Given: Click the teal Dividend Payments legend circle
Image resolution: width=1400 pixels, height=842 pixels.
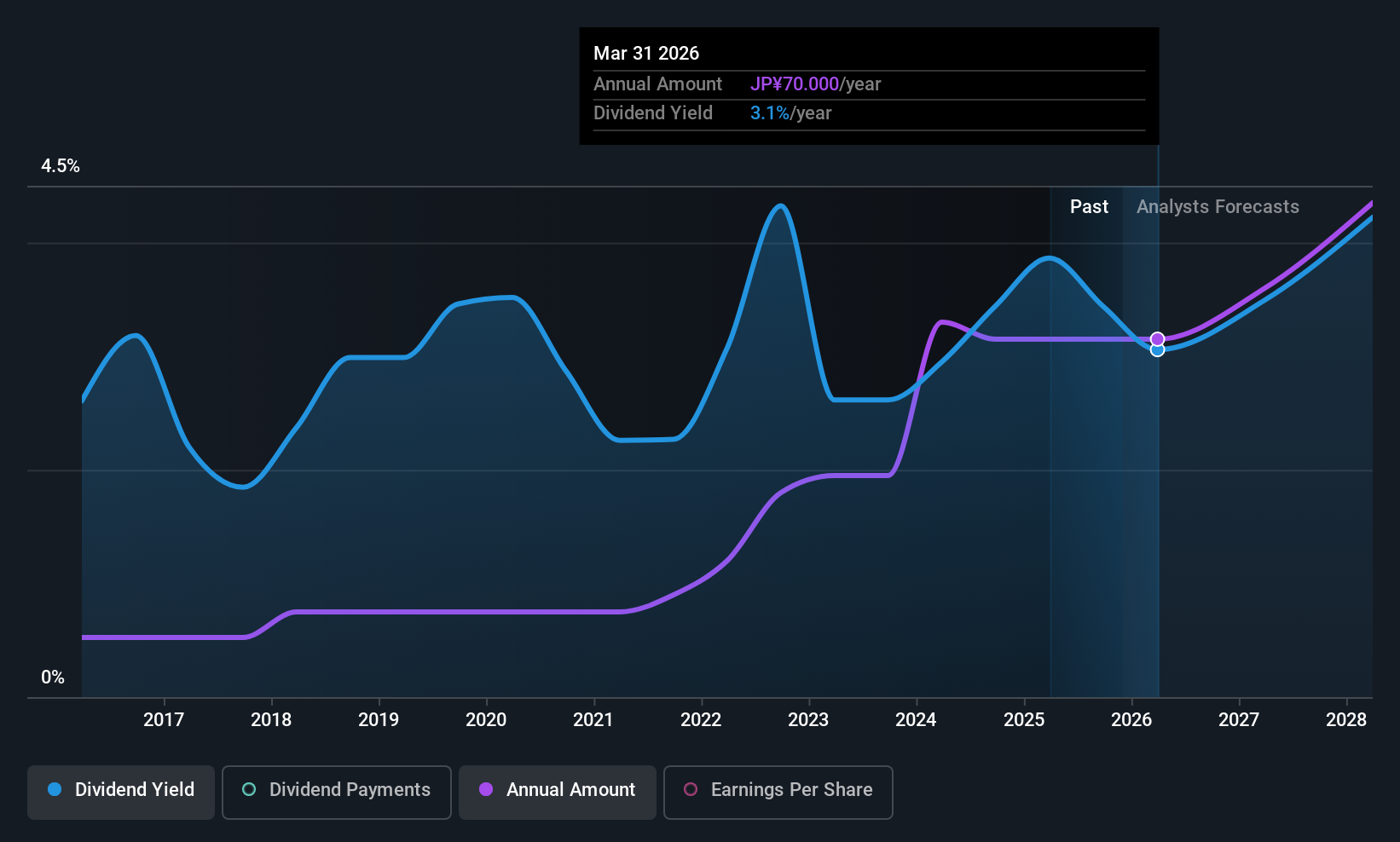Looking at the screenshot, I should [249, 790].
